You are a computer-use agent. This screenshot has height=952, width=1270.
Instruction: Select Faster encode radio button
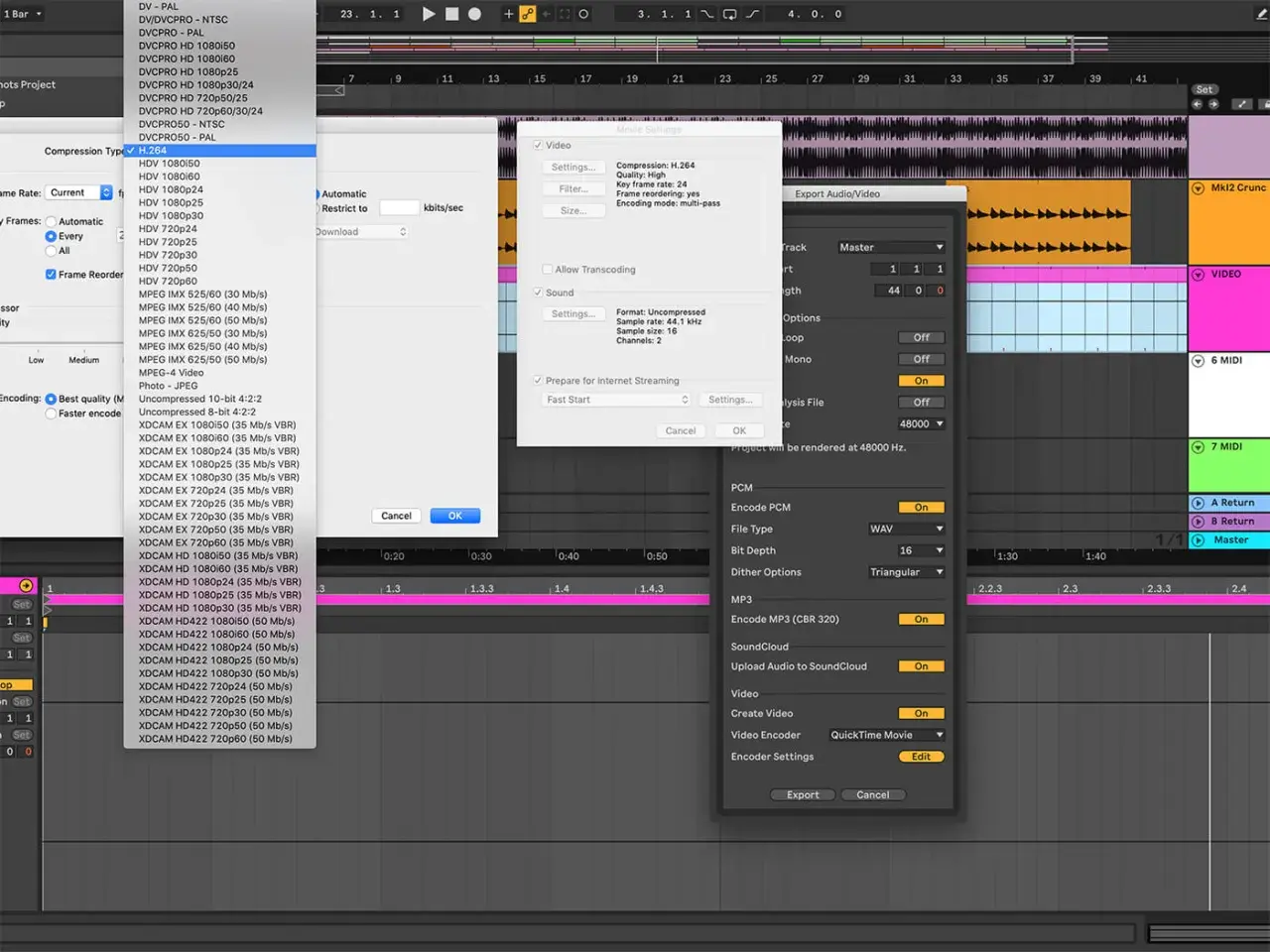click(51, 414)
